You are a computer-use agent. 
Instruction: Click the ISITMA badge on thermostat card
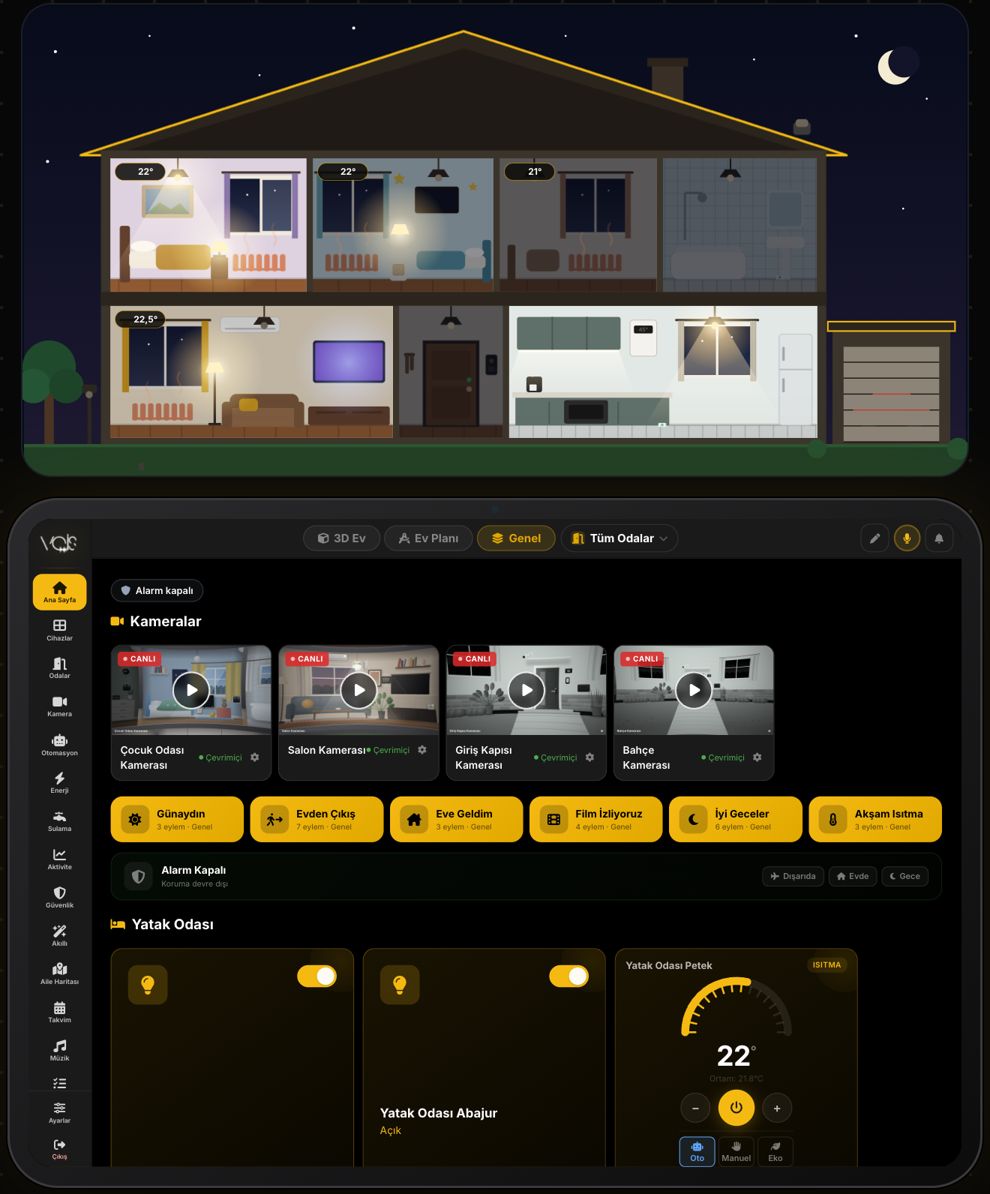point(826,965)
